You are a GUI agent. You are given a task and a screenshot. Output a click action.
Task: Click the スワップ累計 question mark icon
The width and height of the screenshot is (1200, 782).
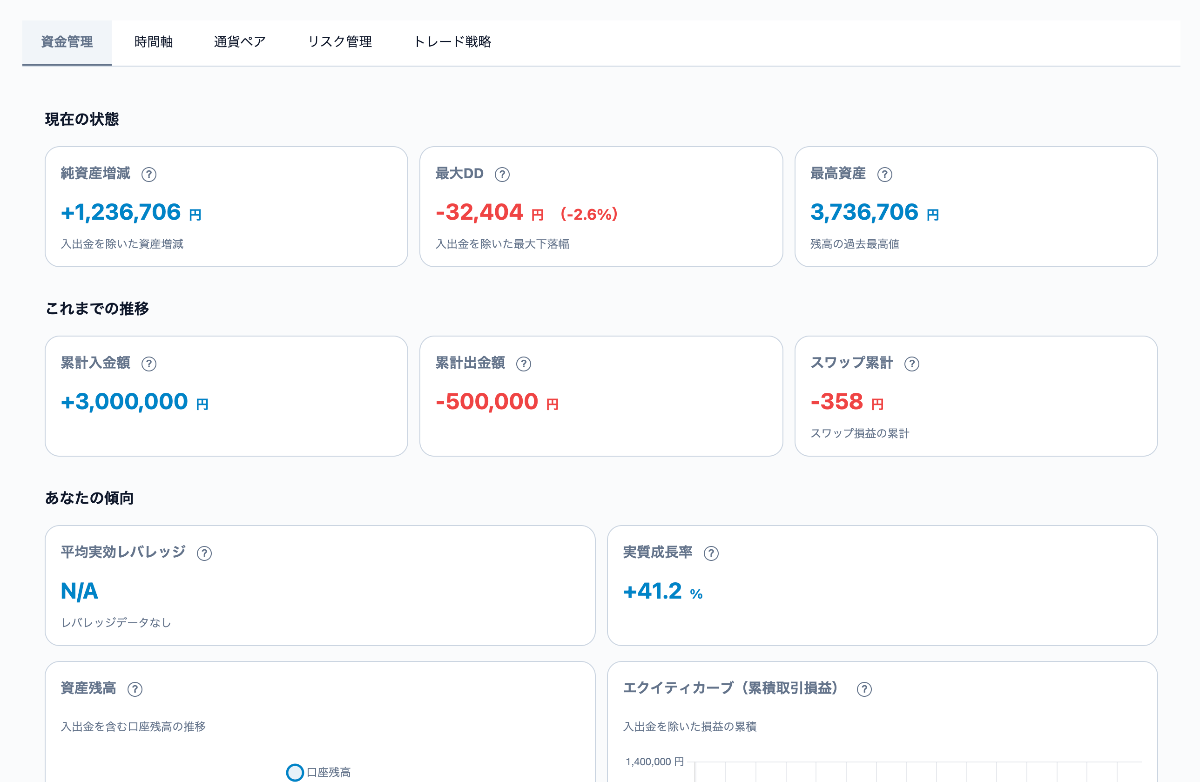pyautogui.click(x=911, y=363)
